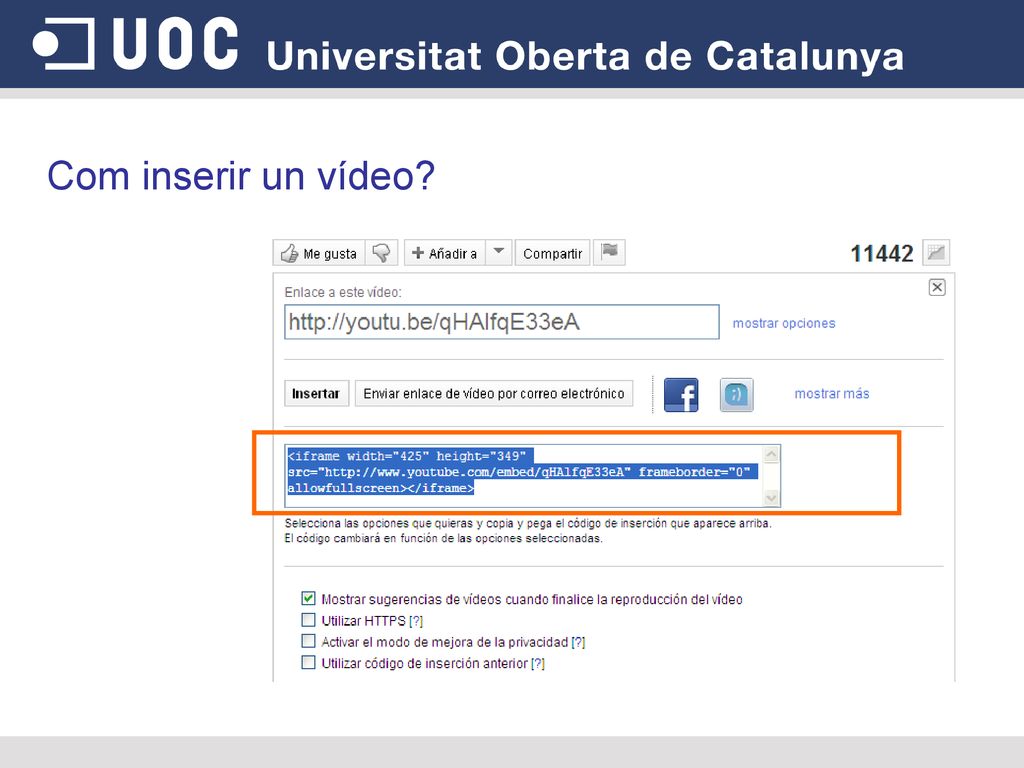Click the UOC logo
The image size is (1024, 768).
(136, 44)
